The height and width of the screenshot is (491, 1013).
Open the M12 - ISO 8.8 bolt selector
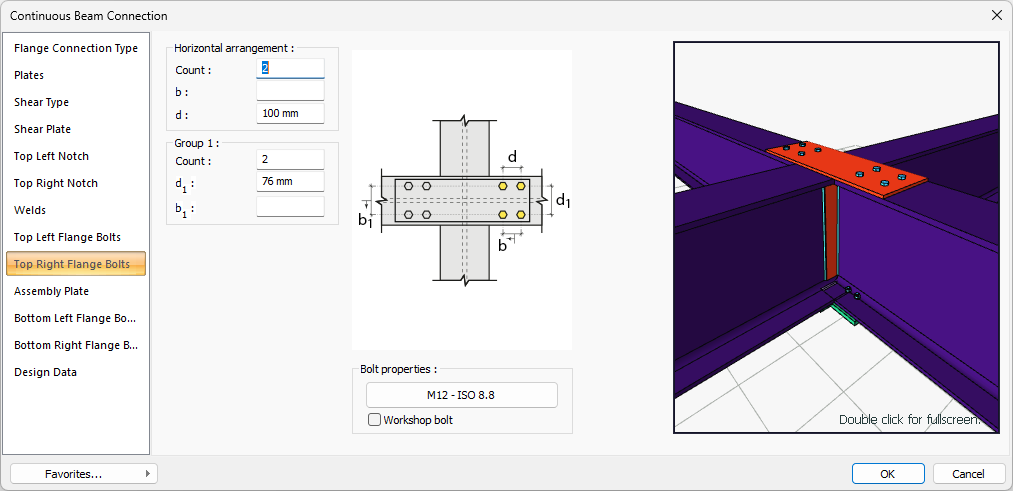[461, 395]
